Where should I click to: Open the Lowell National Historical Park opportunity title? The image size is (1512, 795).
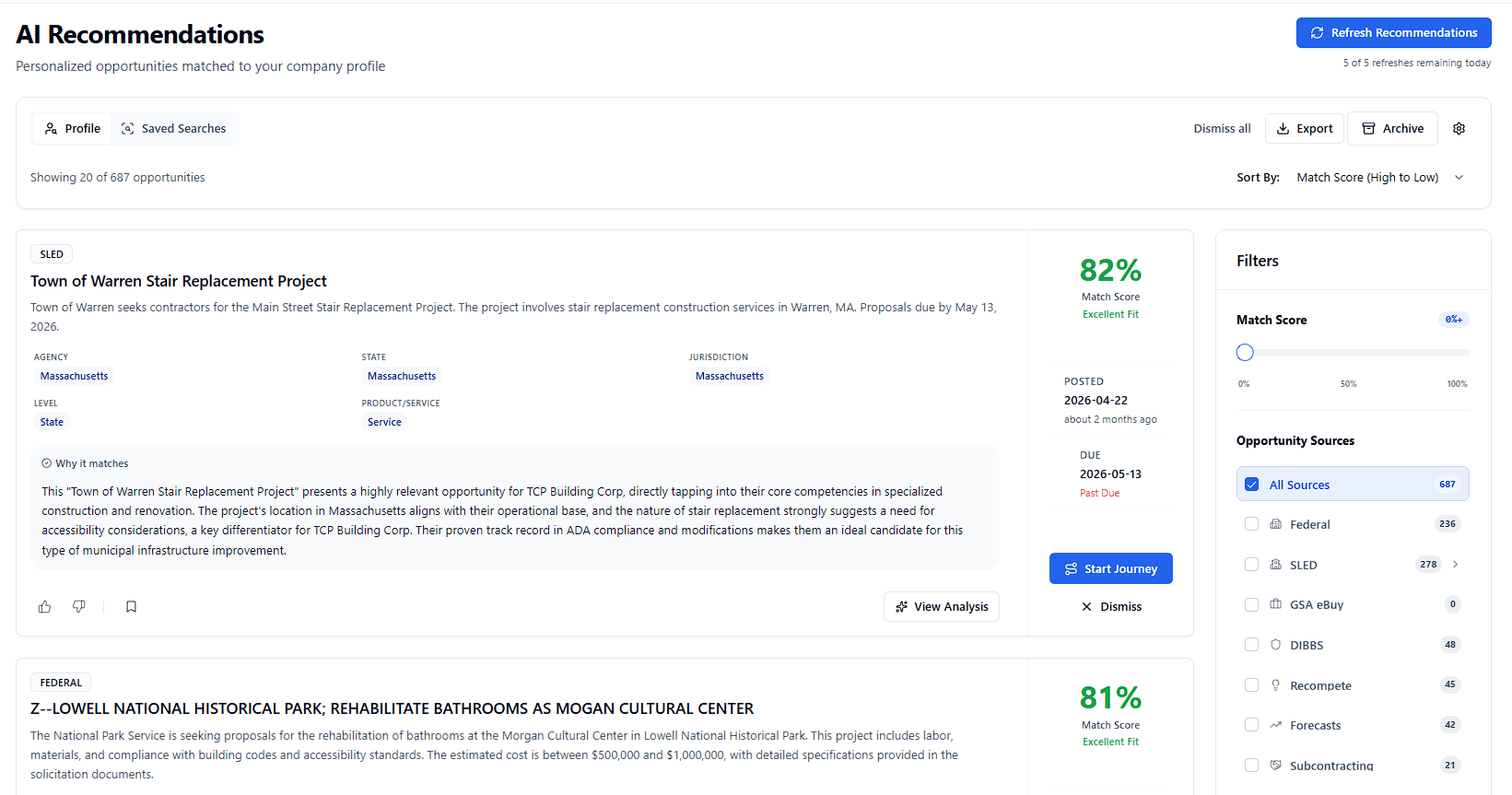point(392,708)
